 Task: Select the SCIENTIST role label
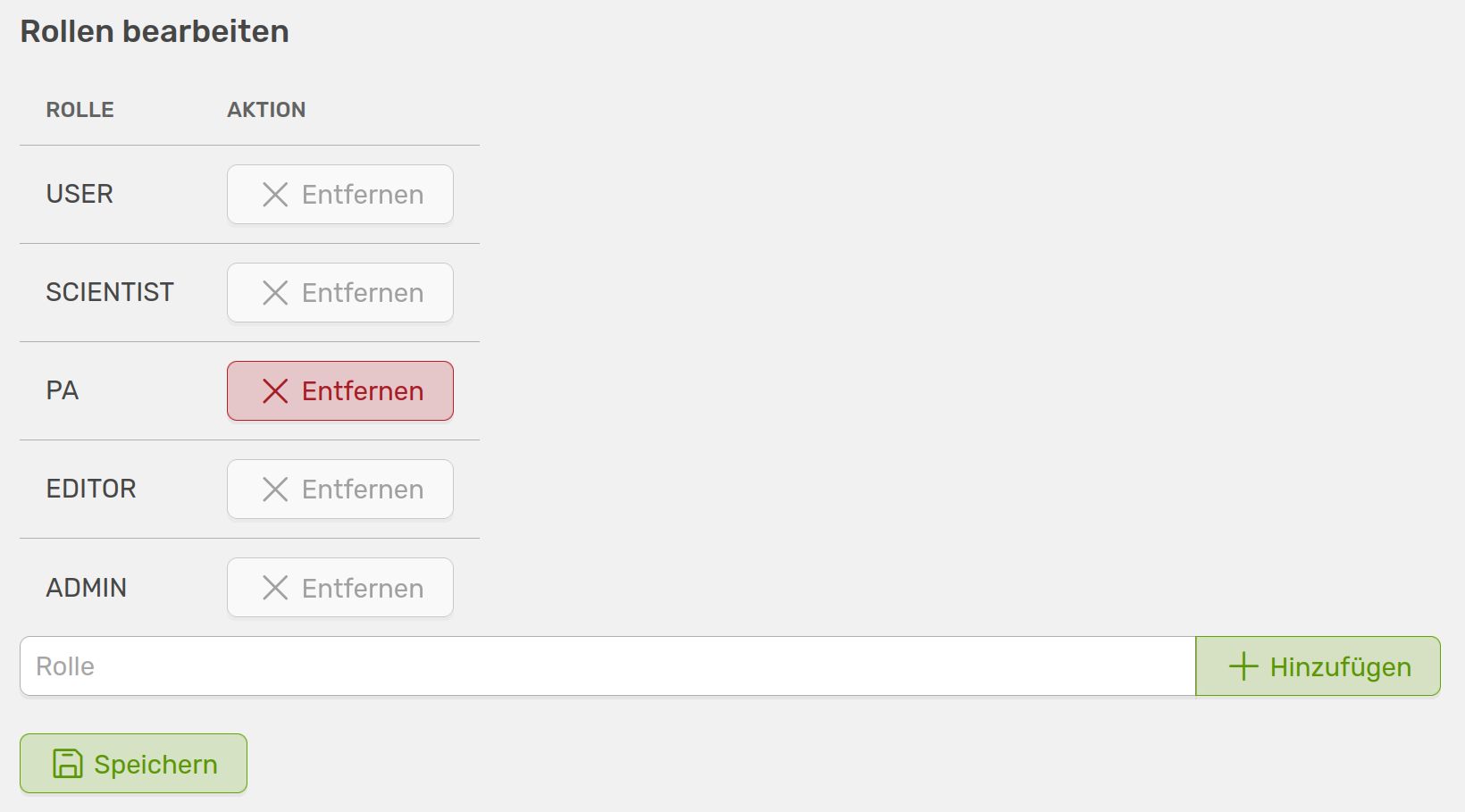point(110,292)
